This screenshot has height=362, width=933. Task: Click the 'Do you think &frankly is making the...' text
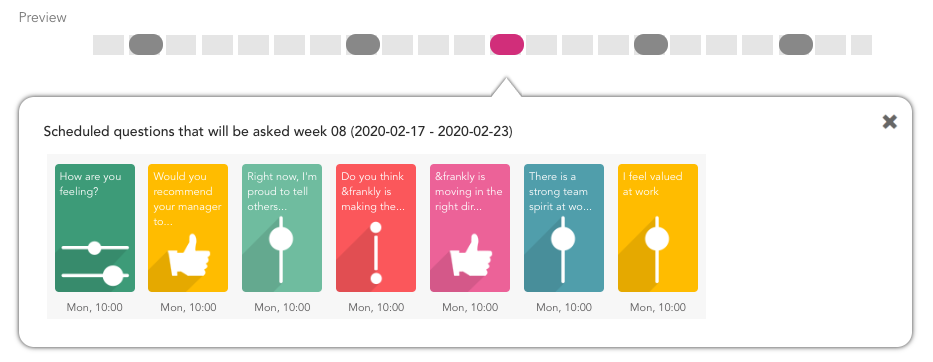click(x=372, y=192)
